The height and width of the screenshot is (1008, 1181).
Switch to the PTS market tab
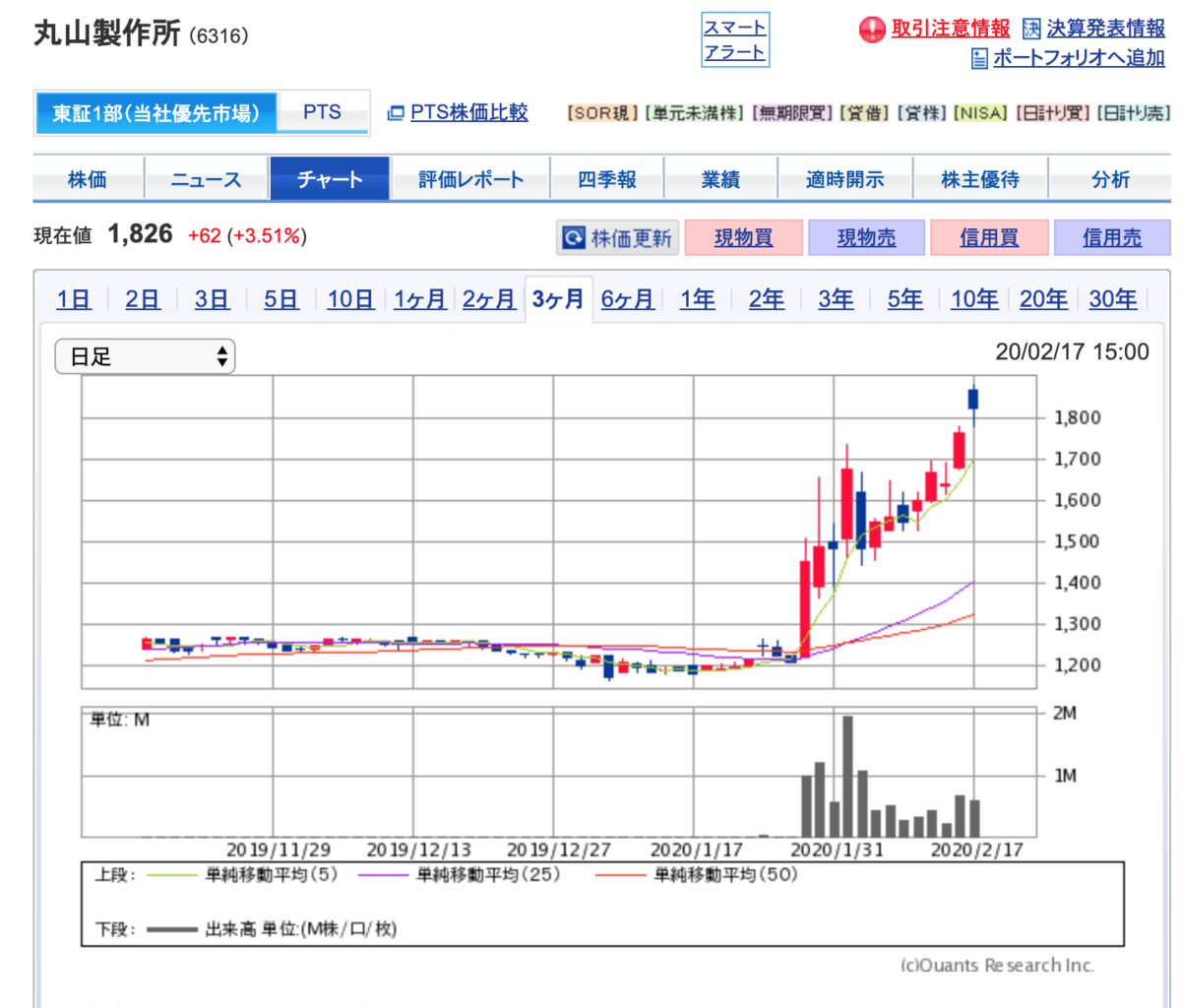pyautogui.click(x=323, y=112)
